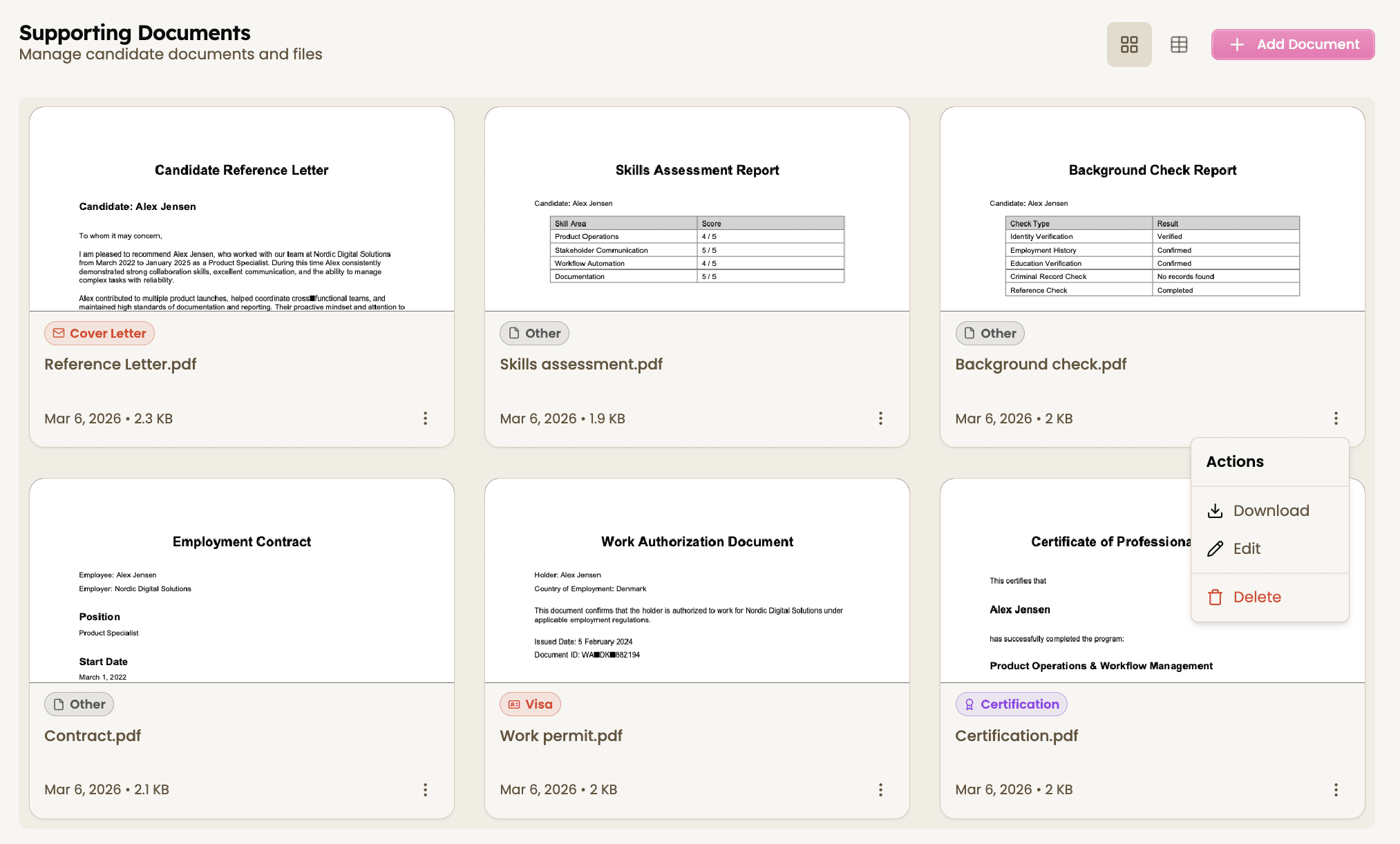Click the Reference Letter.pdf file name

point(120,364)
